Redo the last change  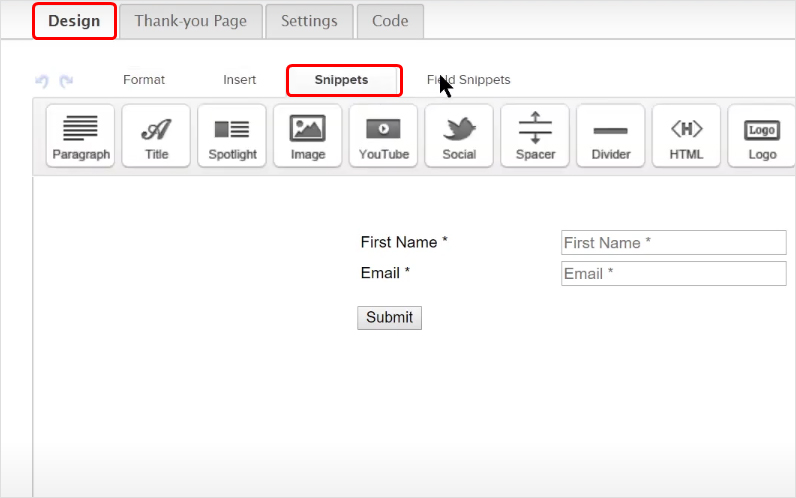[66, 80]
